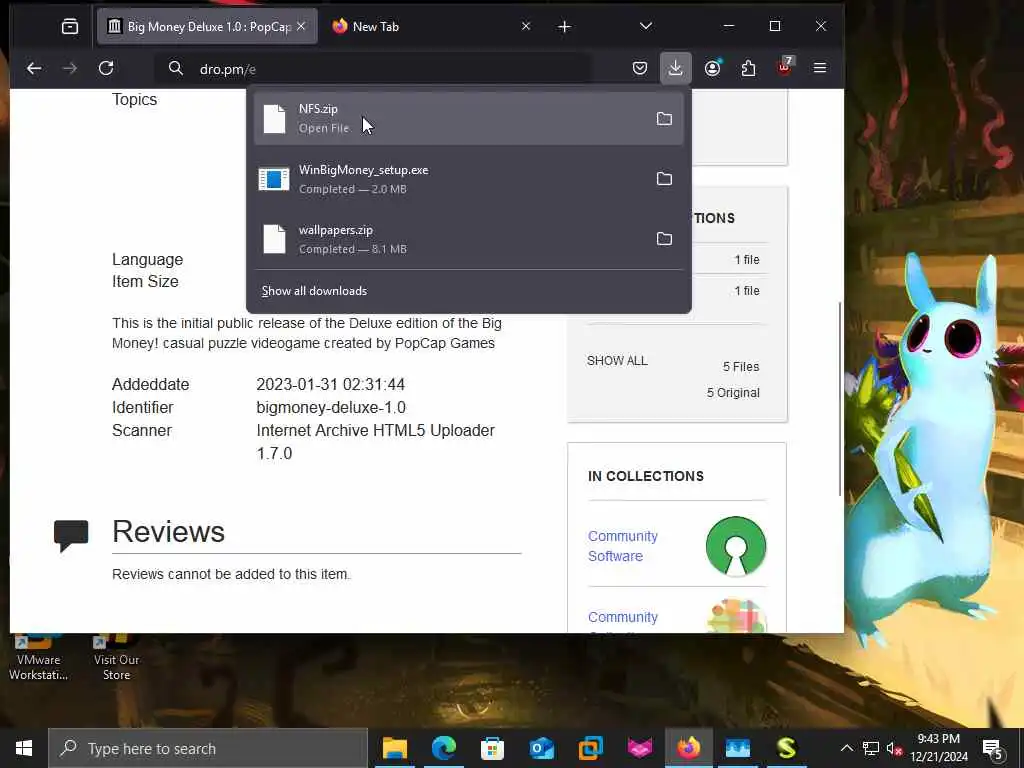Open Microsoft Store from the taskbar

[492, 748]
